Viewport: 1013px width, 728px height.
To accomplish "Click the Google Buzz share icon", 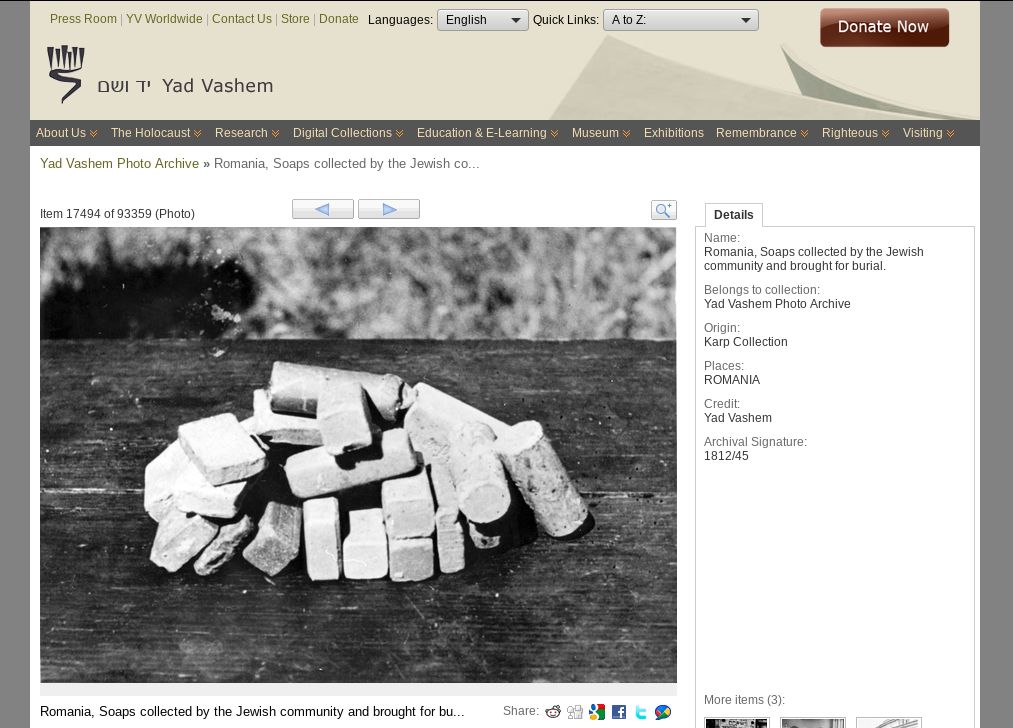I will point(663,712).
